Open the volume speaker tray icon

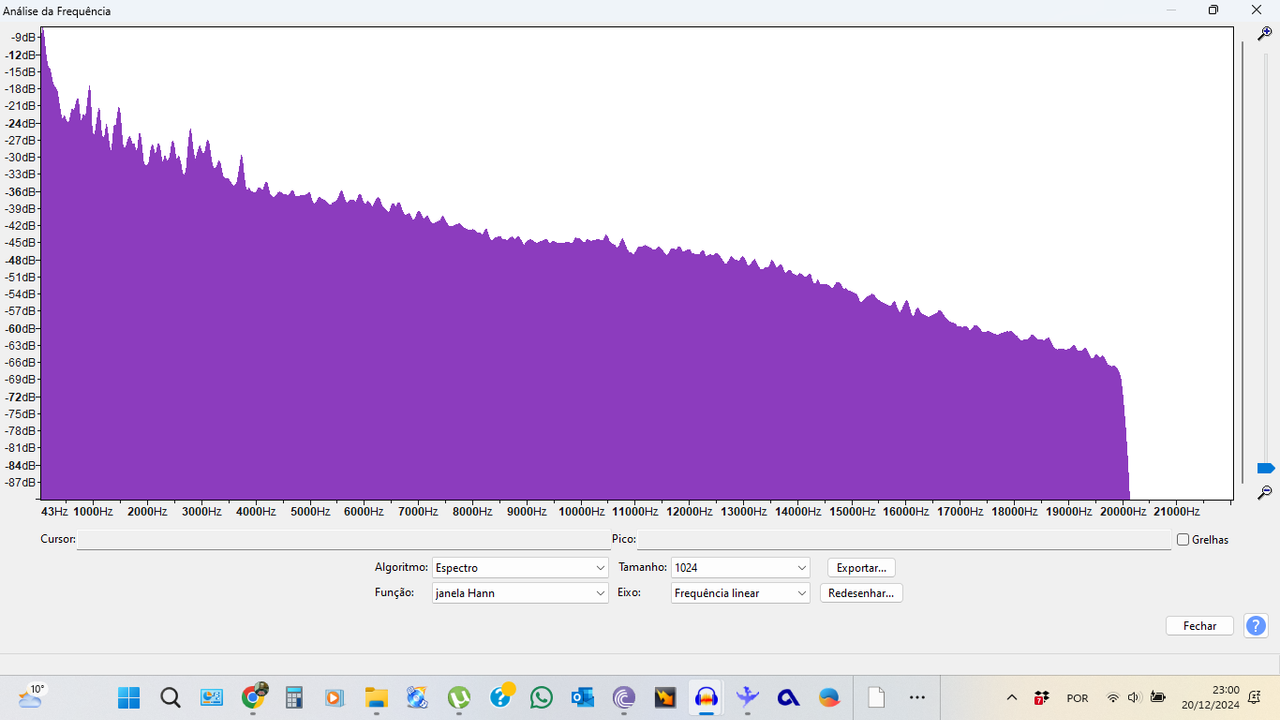point(1135,697)
